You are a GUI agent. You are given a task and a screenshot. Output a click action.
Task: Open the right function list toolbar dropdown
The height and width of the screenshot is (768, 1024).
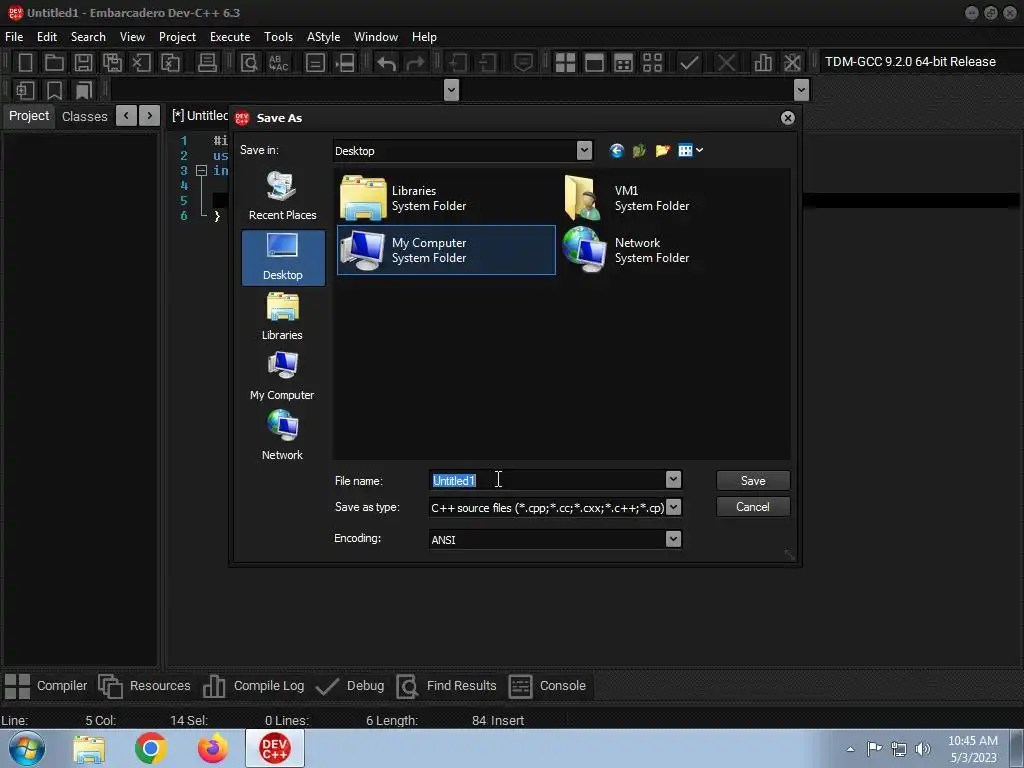[x=801, y=89]
